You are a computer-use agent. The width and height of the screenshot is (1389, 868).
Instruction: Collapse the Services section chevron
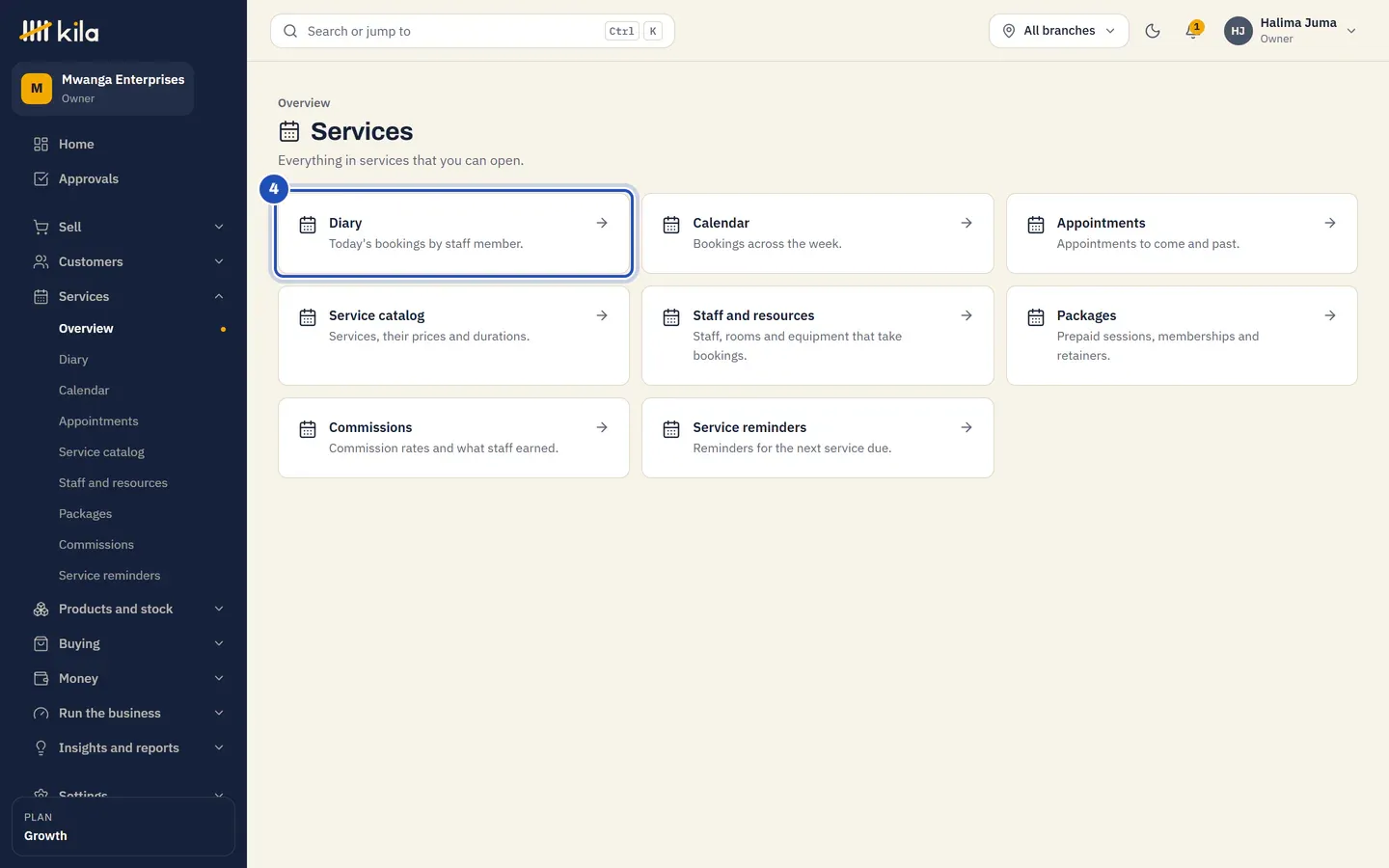[219, 296]
